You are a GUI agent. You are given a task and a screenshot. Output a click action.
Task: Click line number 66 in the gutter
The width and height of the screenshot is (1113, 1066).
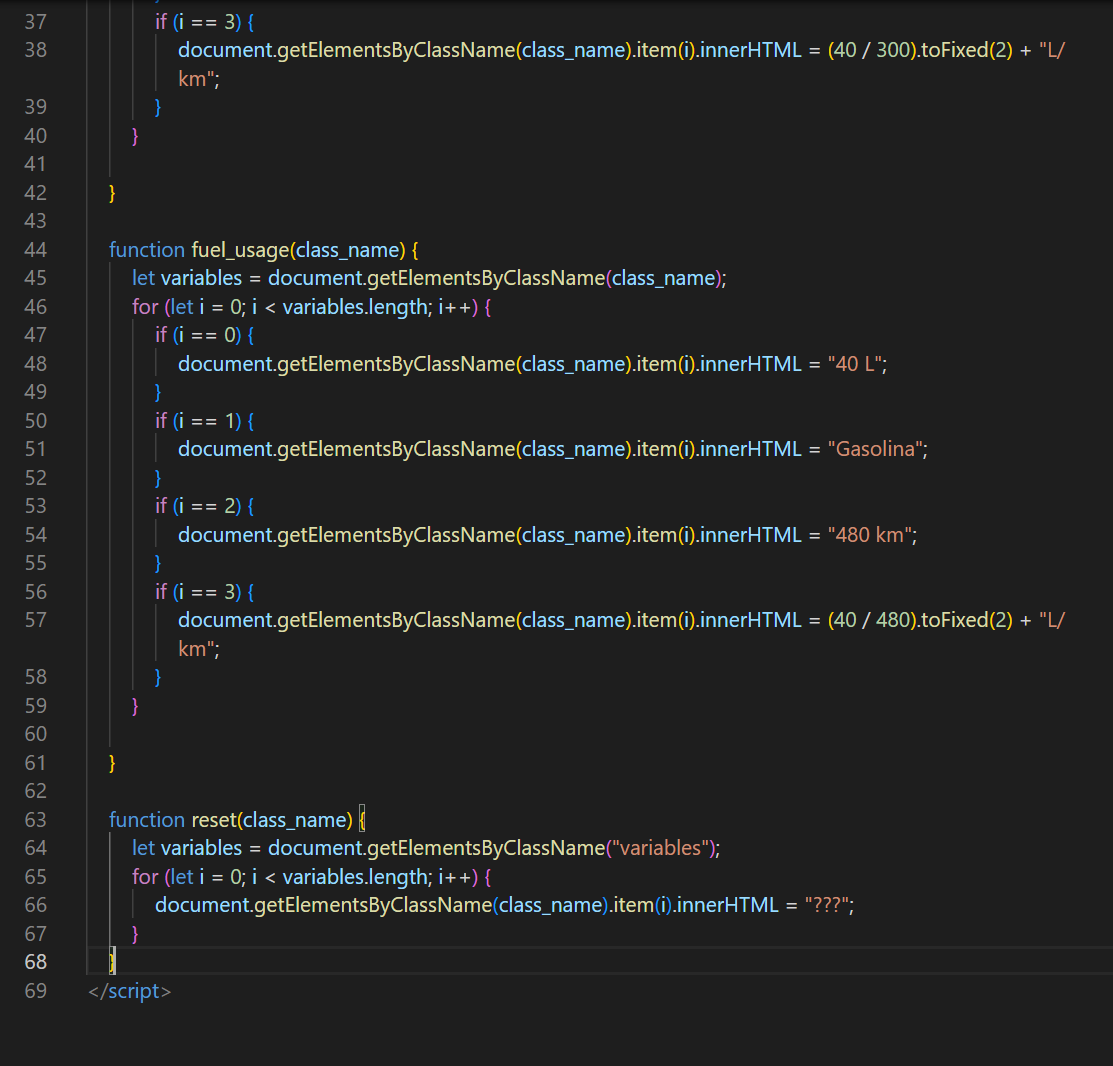coord(35,905)
